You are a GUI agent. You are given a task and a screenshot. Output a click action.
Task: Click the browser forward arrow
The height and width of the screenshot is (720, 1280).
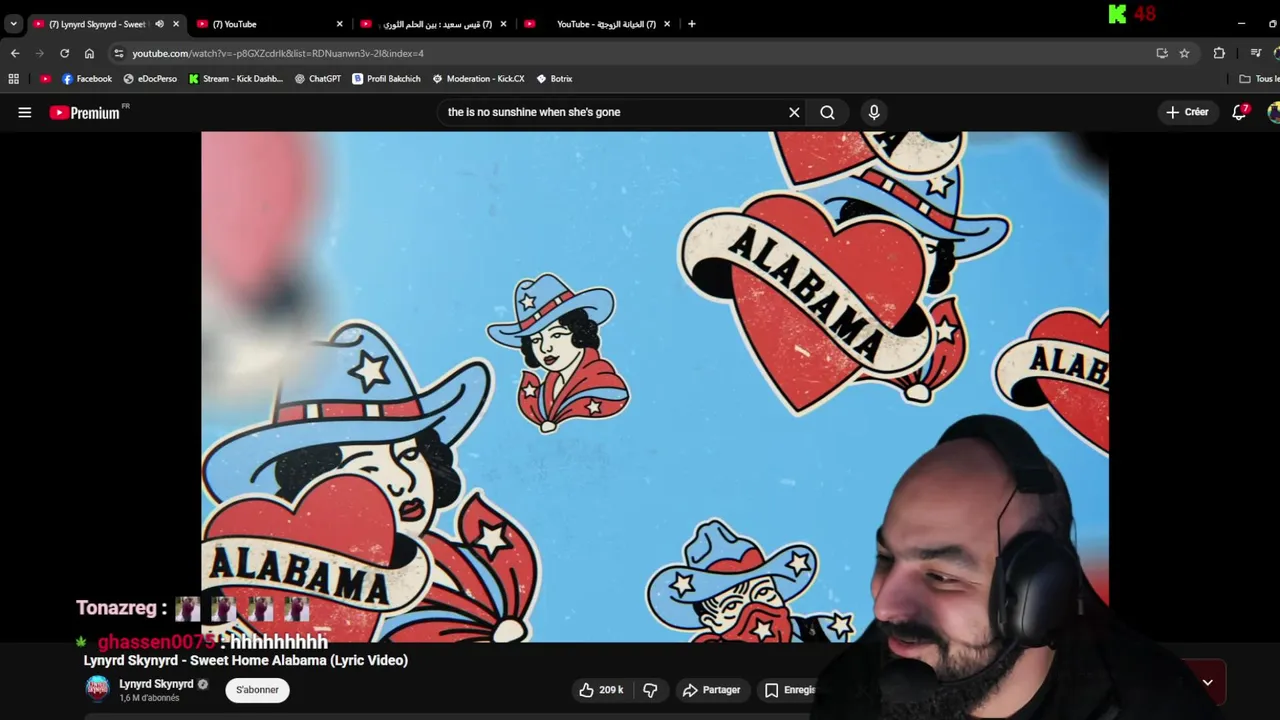click(x=39, y=53)
